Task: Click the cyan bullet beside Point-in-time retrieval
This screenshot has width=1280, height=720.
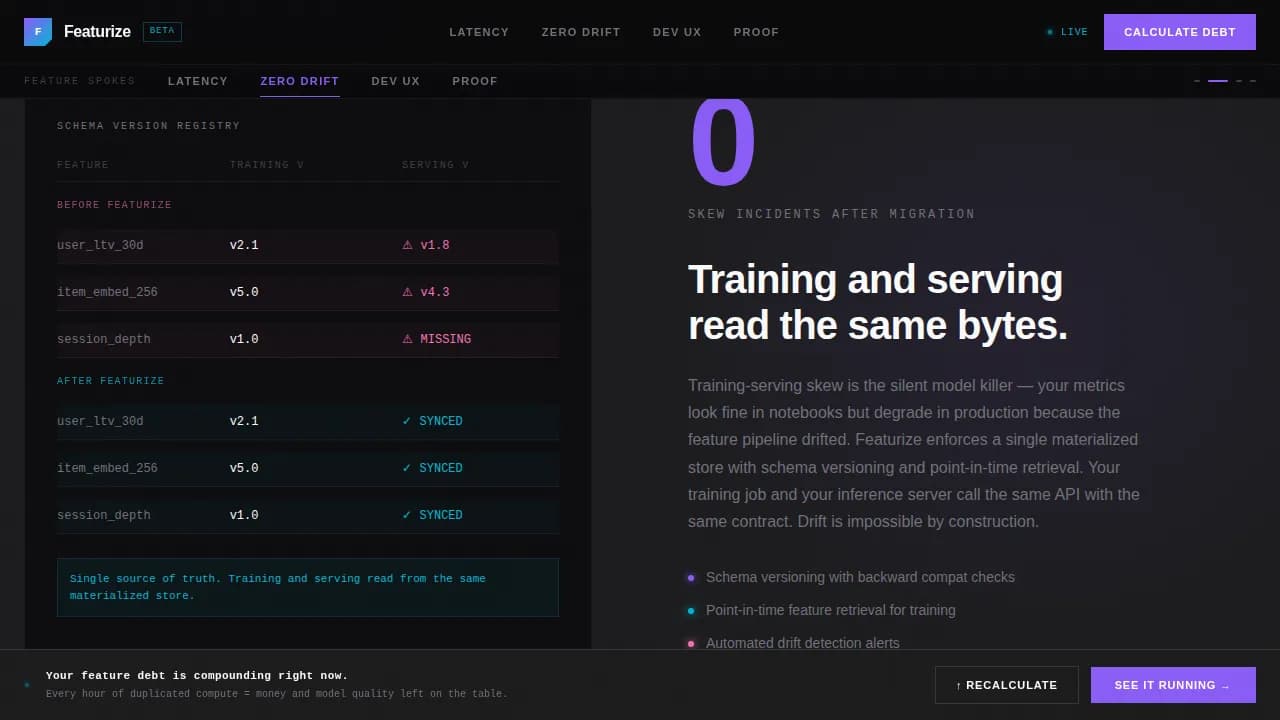Action: click(x=691, y=610)
